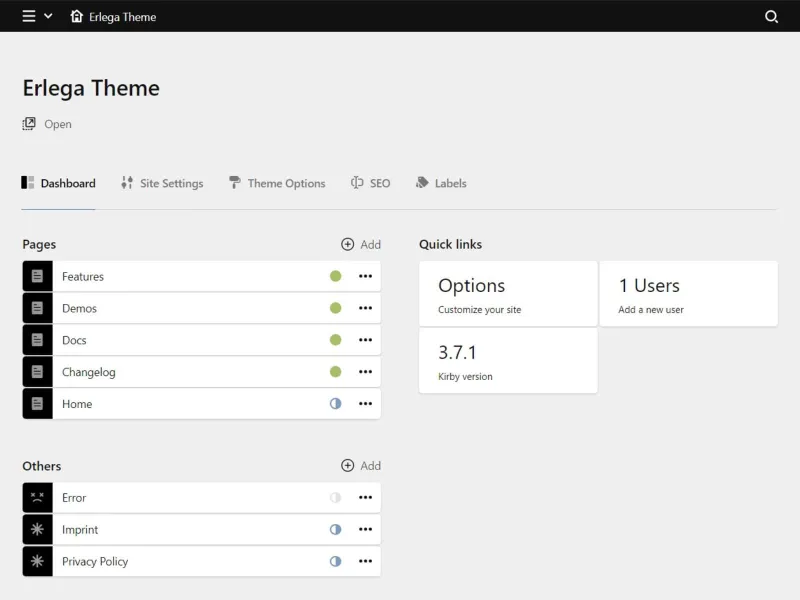Open the breadcrumb chevron dropdown

pyautogui.click(x=47, y=17)
